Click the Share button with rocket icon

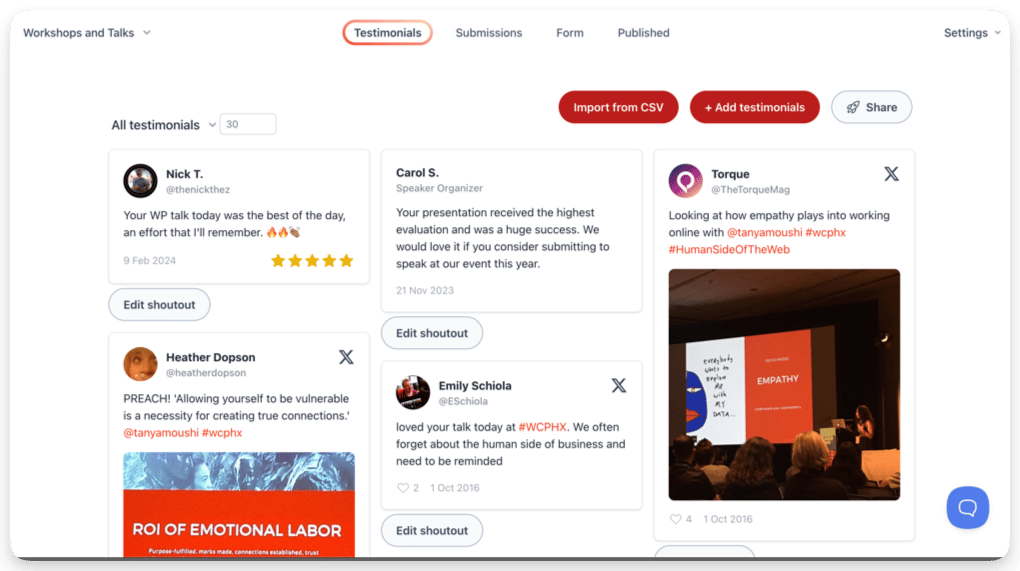pos(872,107)
